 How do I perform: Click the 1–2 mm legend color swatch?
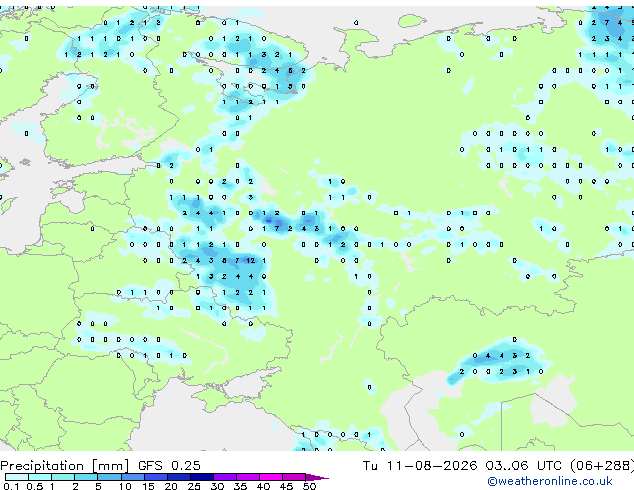point(63,477)
